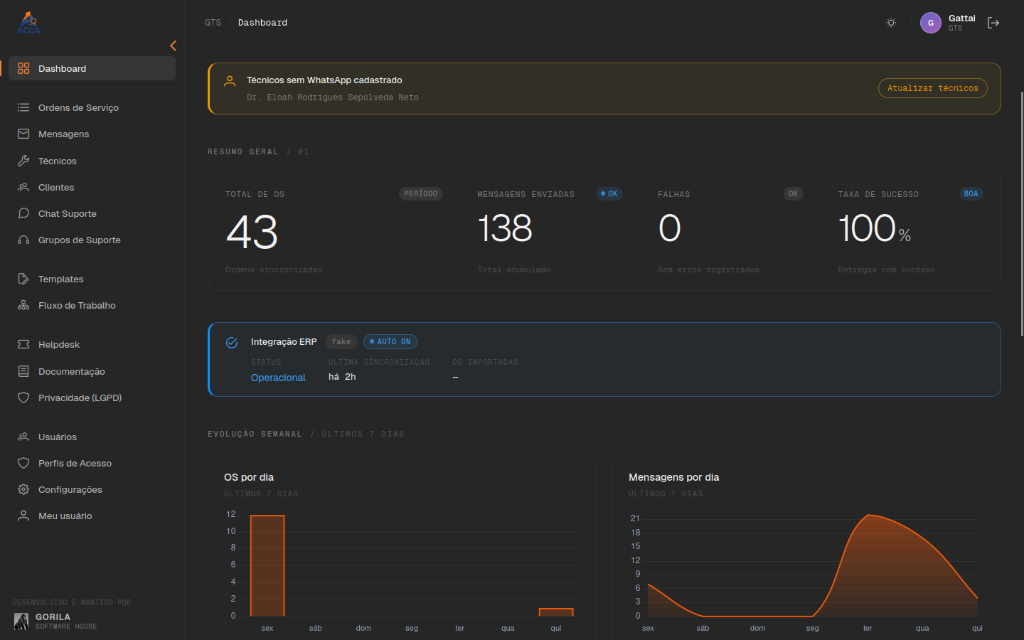Click the person icon in warning banner
This screenshot has height=640, width=1024.
click(230, 81)
